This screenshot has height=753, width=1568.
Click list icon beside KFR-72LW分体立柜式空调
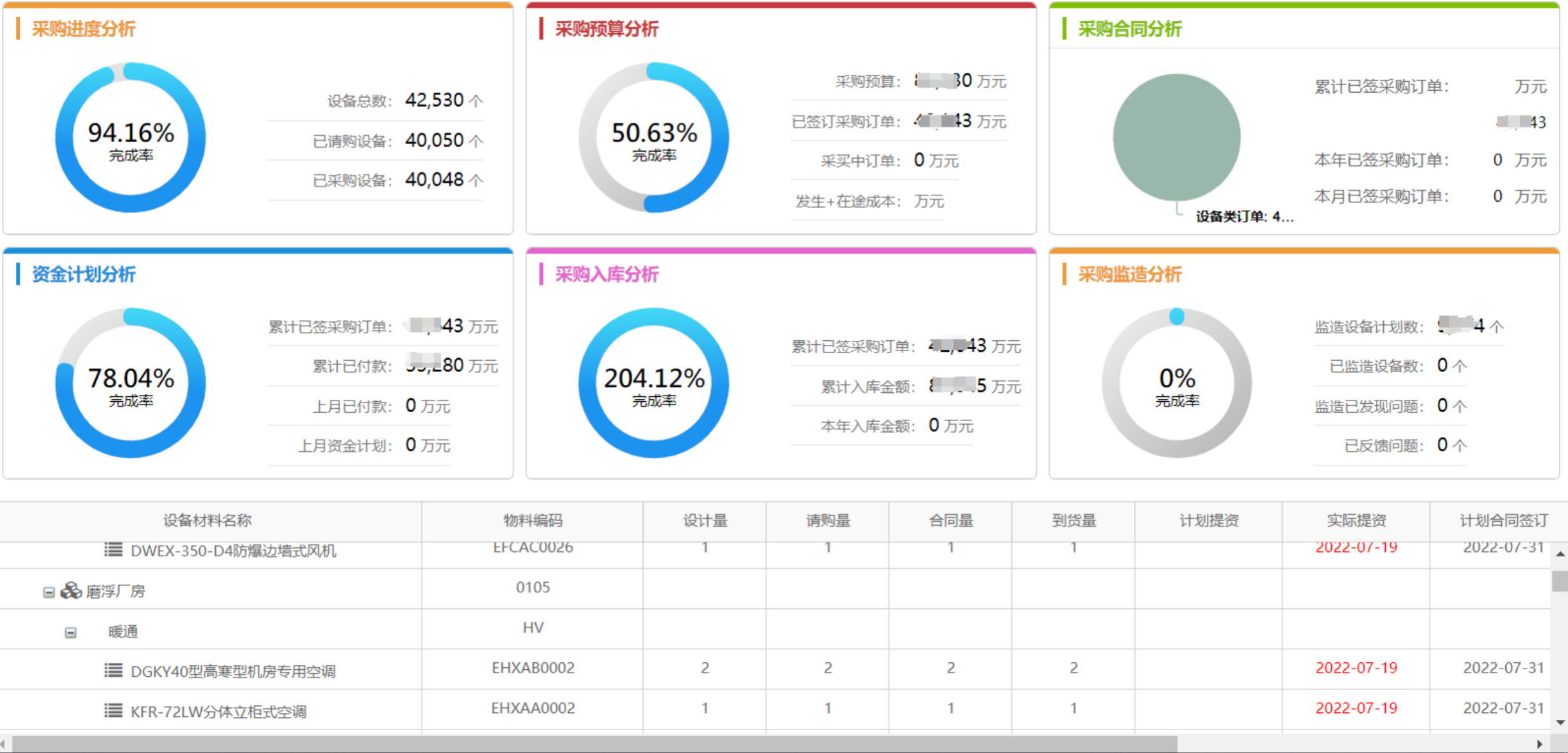[113, 710]
